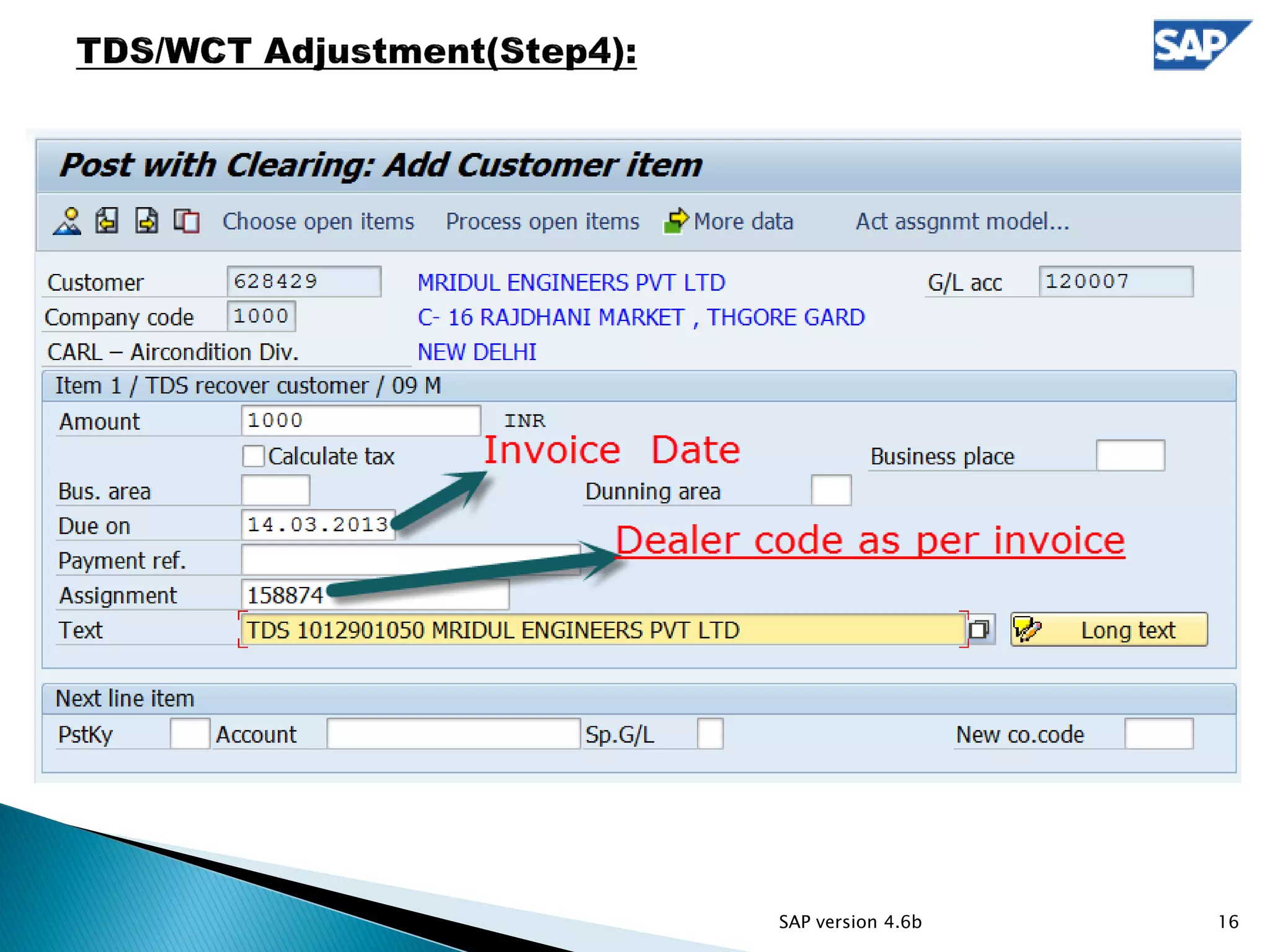Click the previous line item icon
This screenshot has height=952, width=1270.
[107, 221]
